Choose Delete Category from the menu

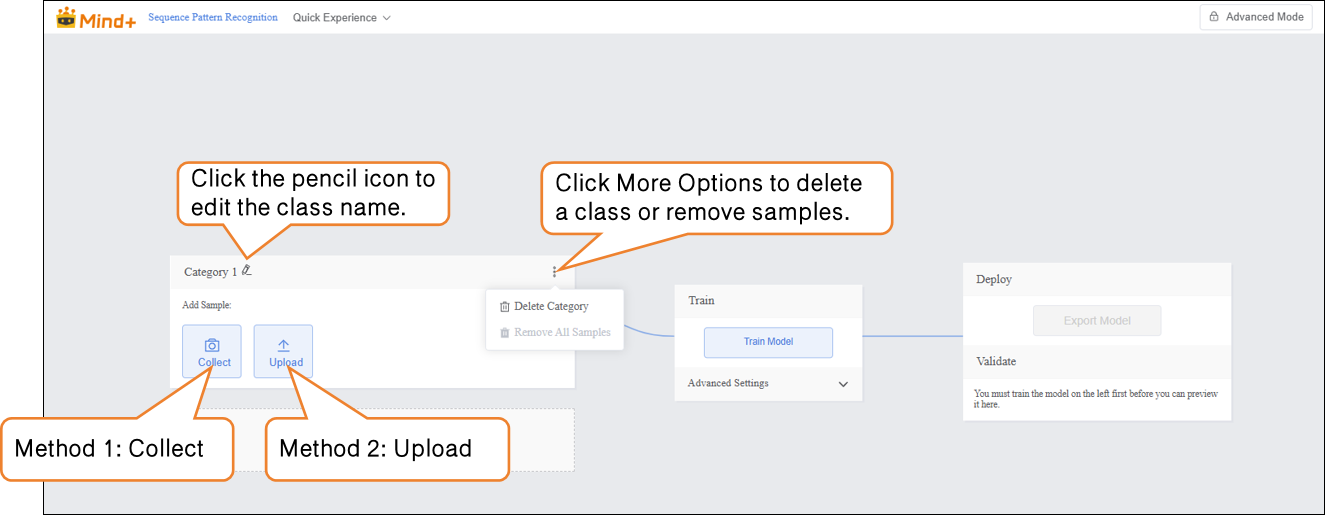click(551, 307)
